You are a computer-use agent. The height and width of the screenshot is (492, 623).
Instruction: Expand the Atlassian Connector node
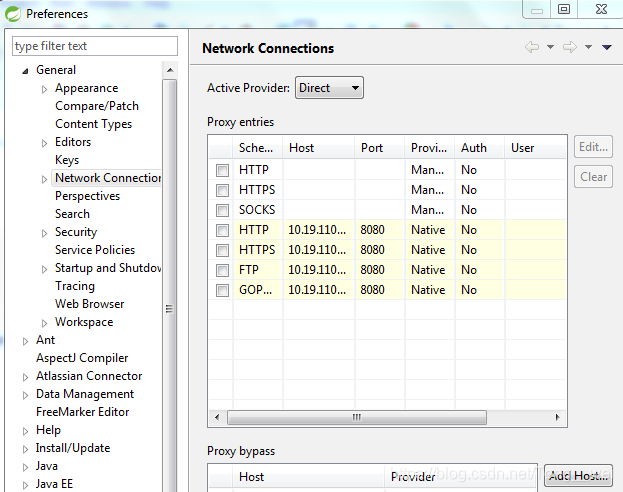tap(25, 377)
